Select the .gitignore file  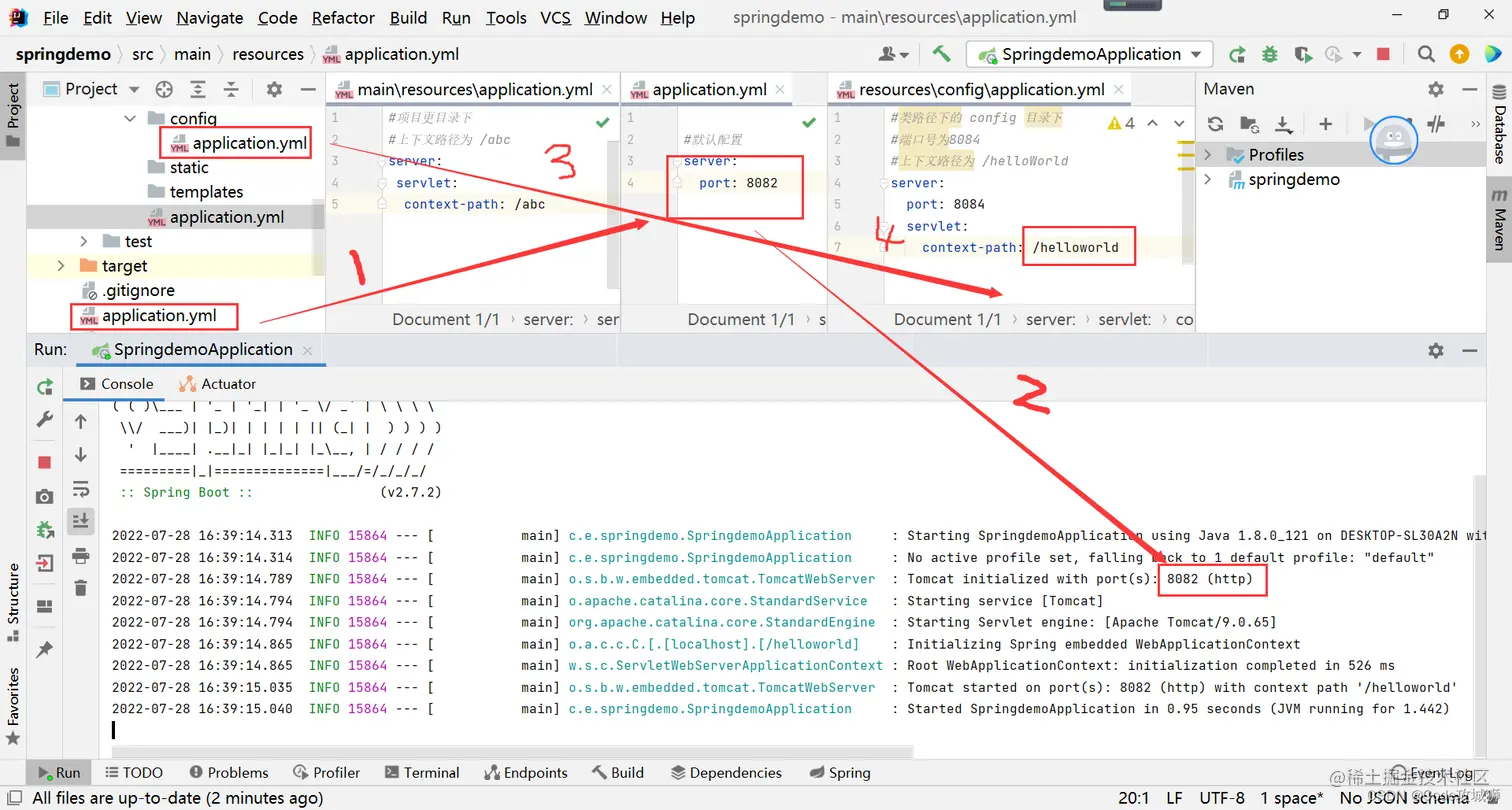pos(127,290)
